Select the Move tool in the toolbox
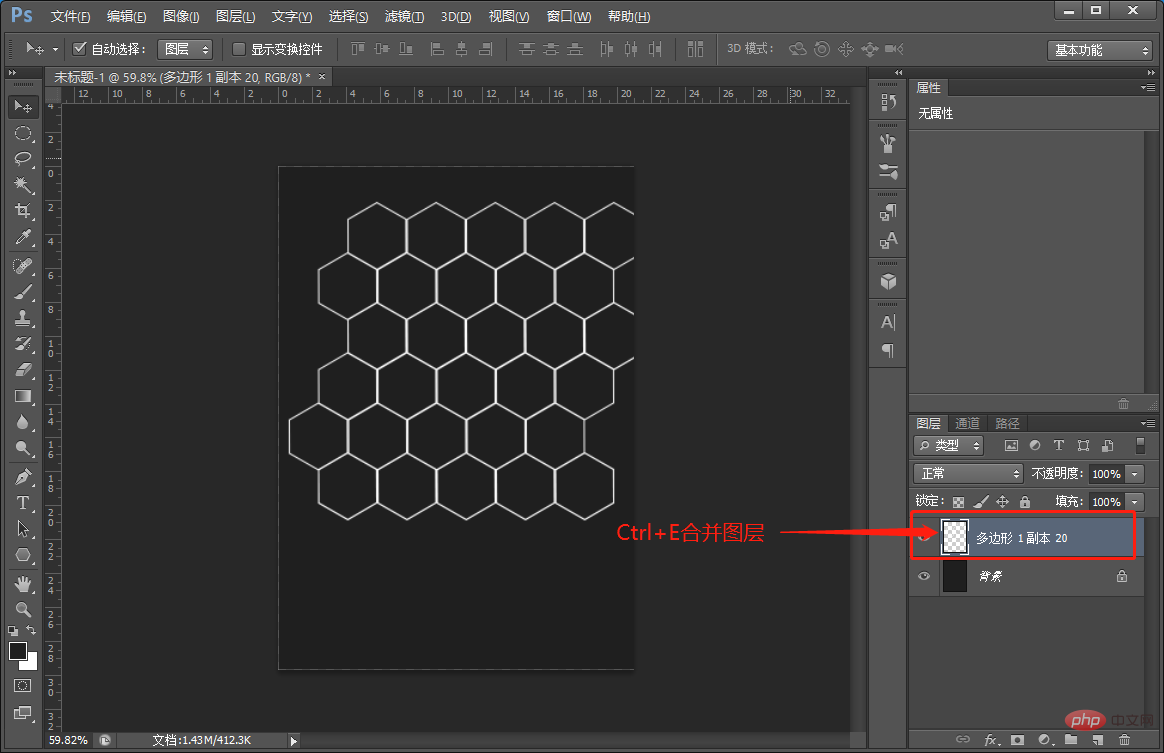 23,107
